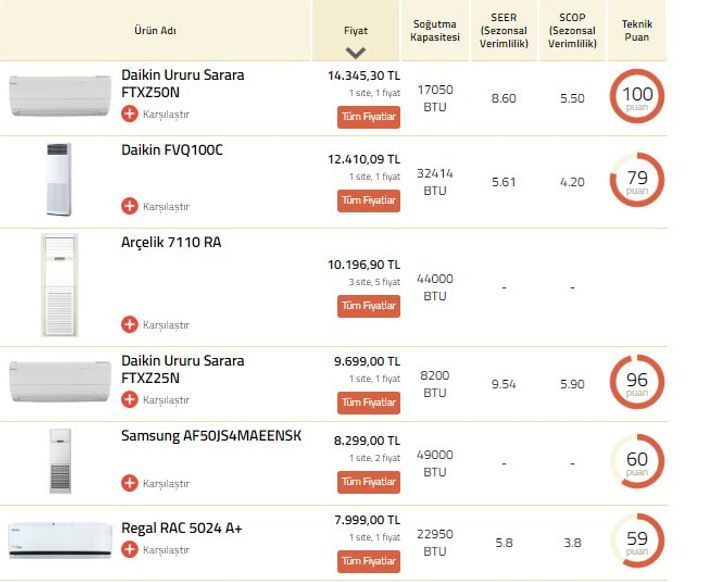Click the 100 puan score circle

(637, 97)
